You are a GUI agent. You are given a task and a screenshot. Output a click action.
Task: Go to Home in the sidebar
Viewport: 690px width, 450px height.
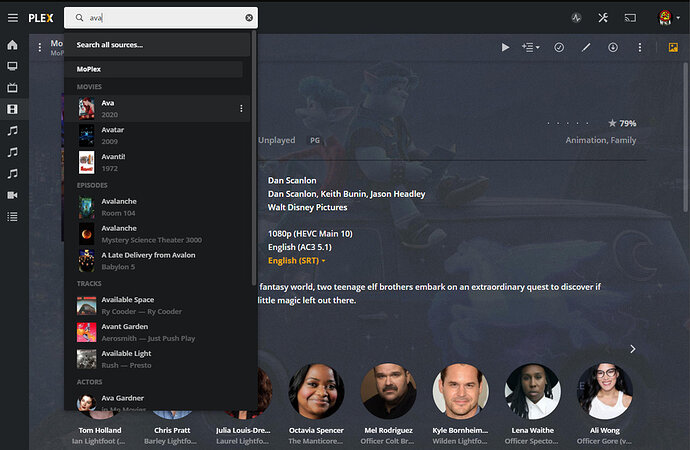tap(12, 45)
